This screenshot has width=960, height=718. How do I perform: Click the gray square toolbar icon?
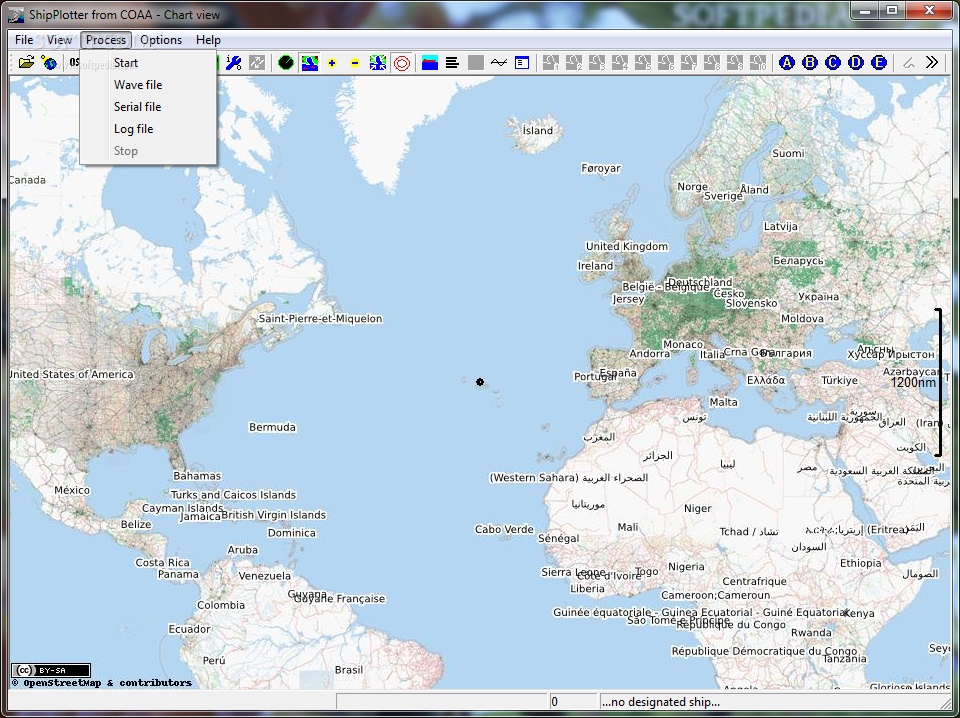click(476, 62)
